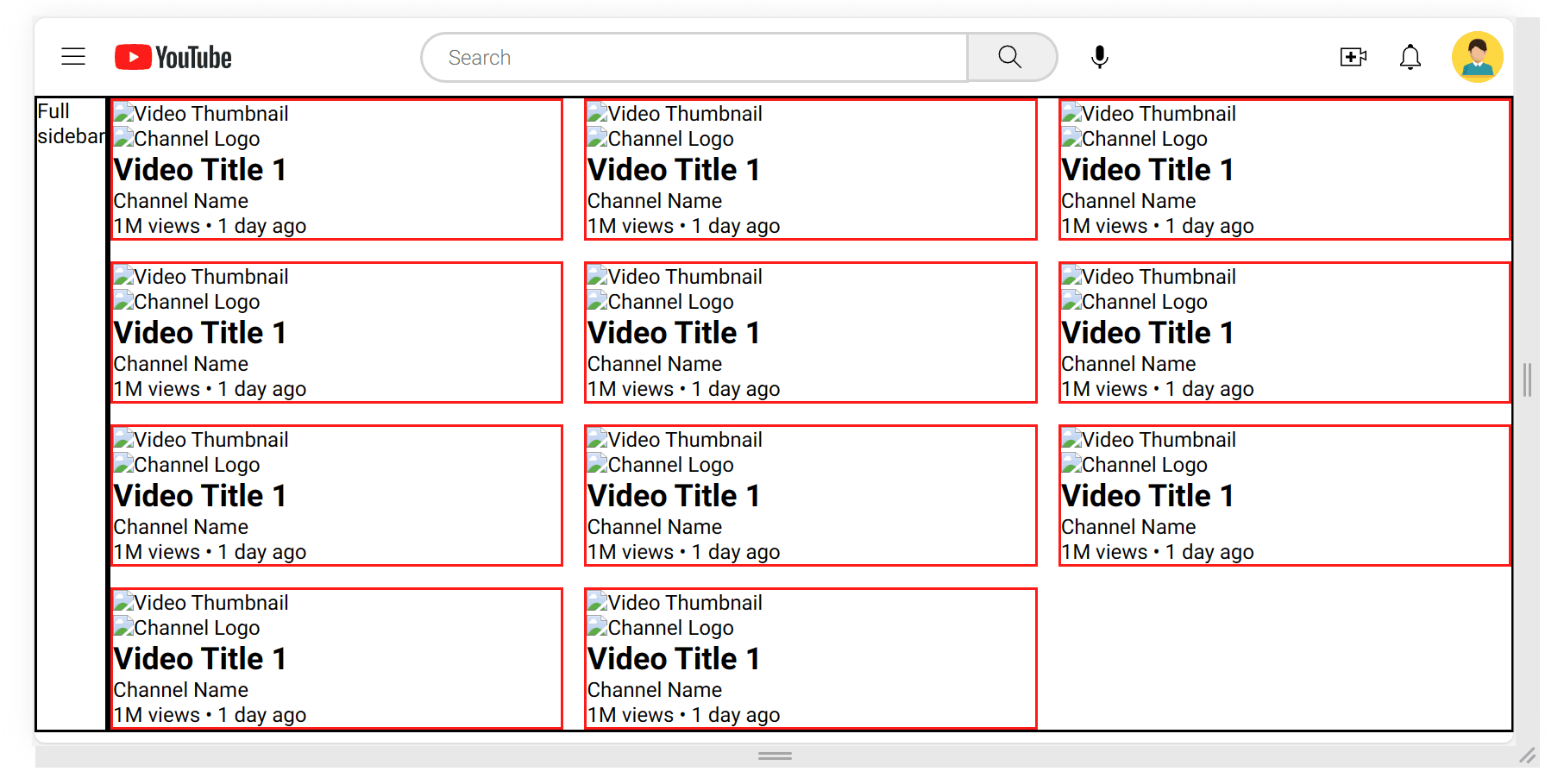Open Video Thumbnail in second-row right card
Screen dimensions: 1564x784
[1148, 277]
